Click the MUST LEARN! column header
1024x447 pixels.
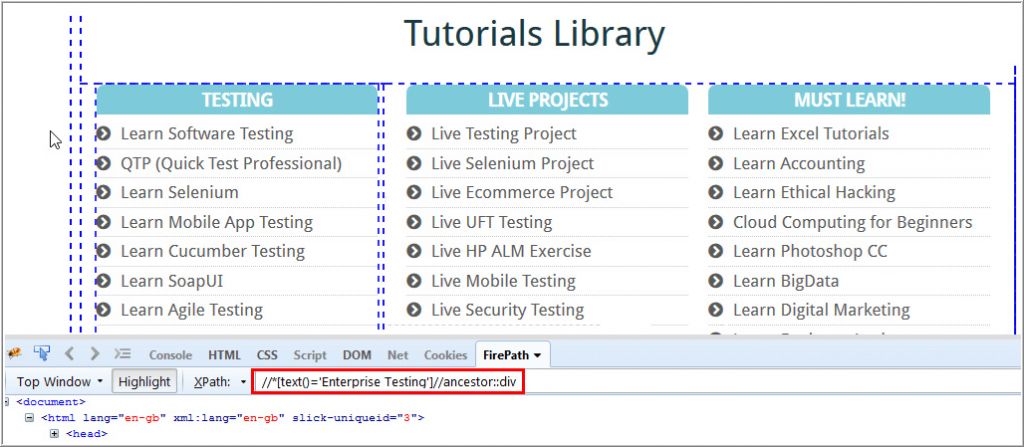point(849,100)
